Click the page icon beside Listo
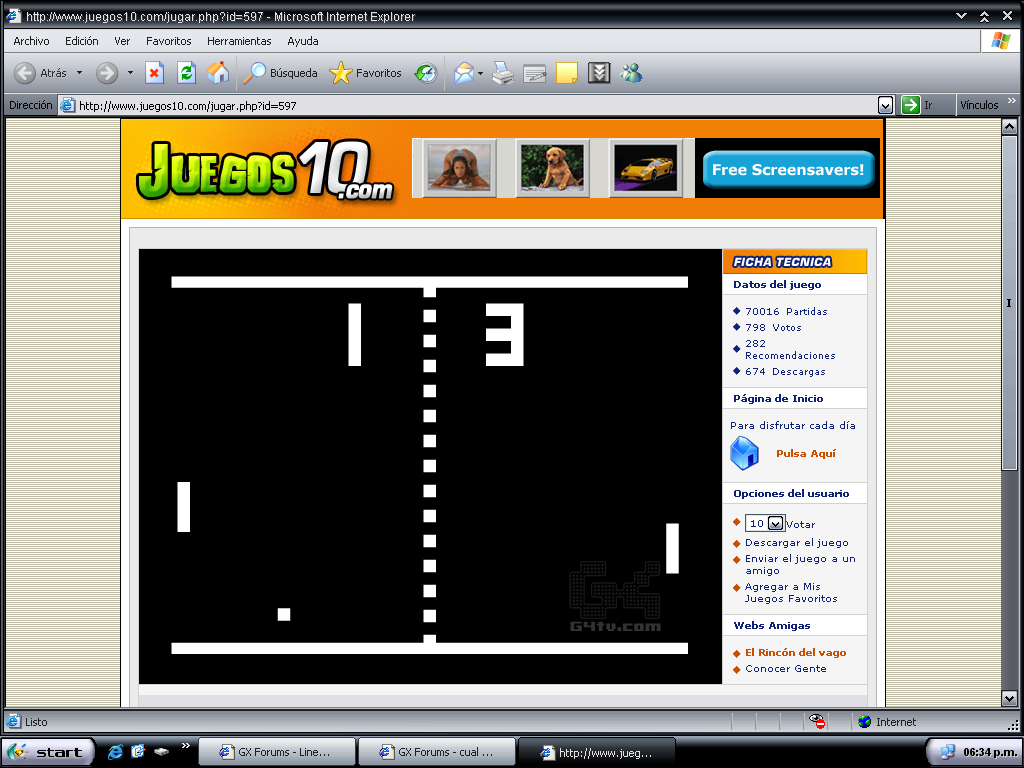This screenshot has height=768, width=1024. coord(13,722)
